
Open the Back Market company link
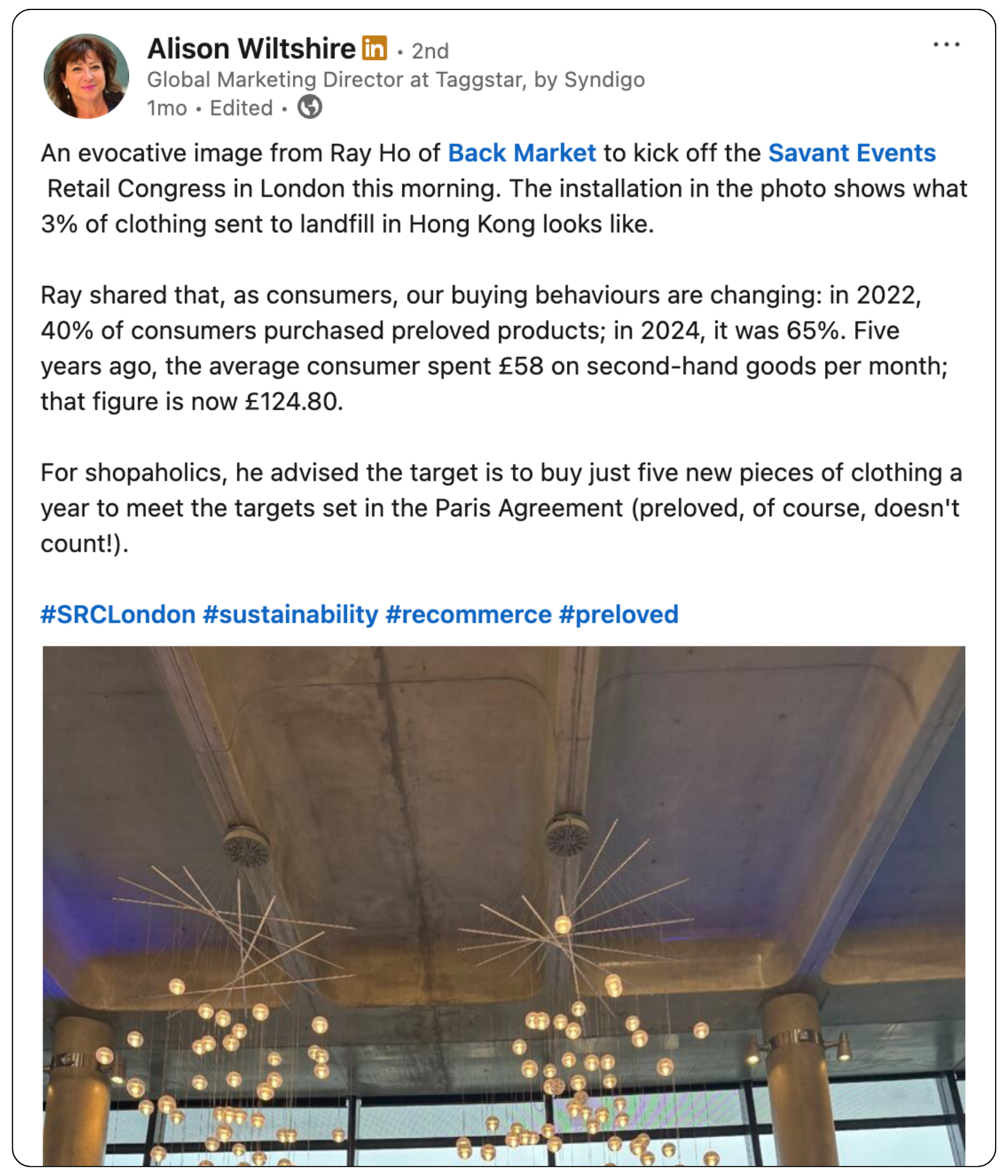522,153
